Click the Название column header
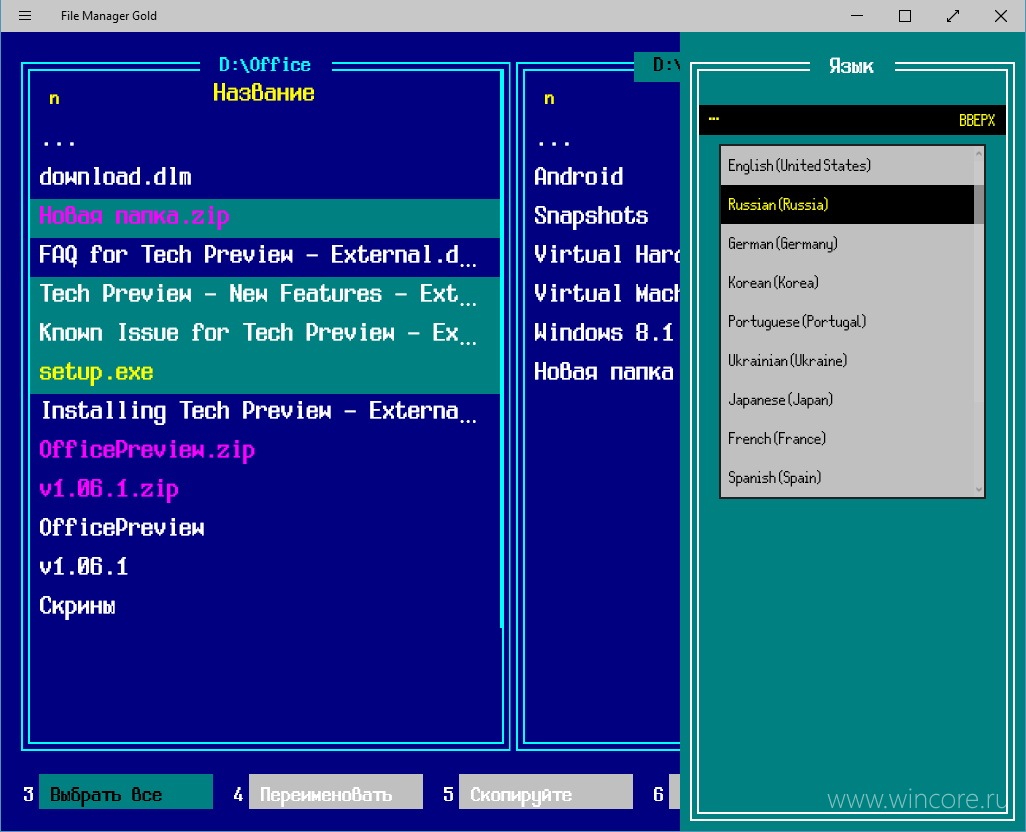The width and height of the screenshot is (1026, 832). tap(264, 93)
